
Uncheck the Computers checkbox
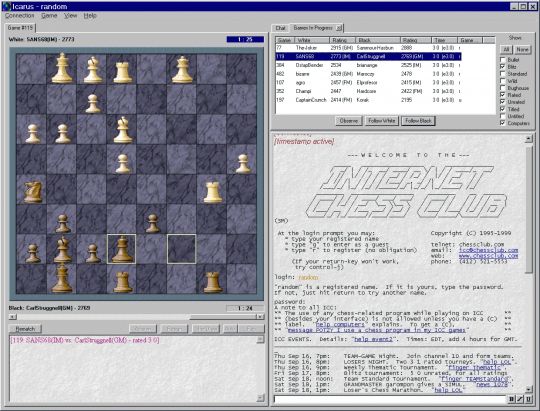(502, 123)
